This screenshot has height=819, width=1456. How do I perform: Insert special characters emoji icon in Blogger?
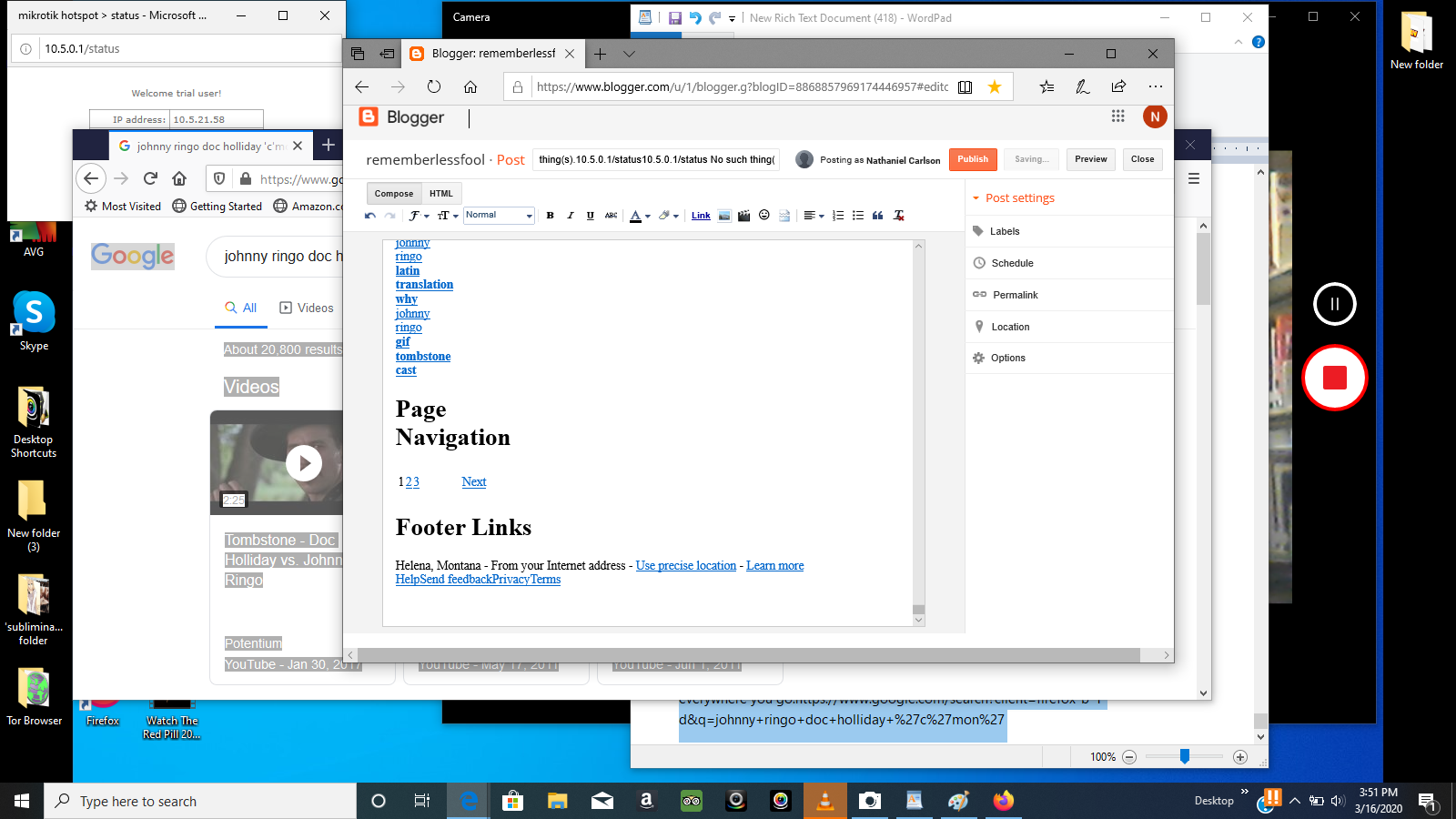tap(764, 216)
